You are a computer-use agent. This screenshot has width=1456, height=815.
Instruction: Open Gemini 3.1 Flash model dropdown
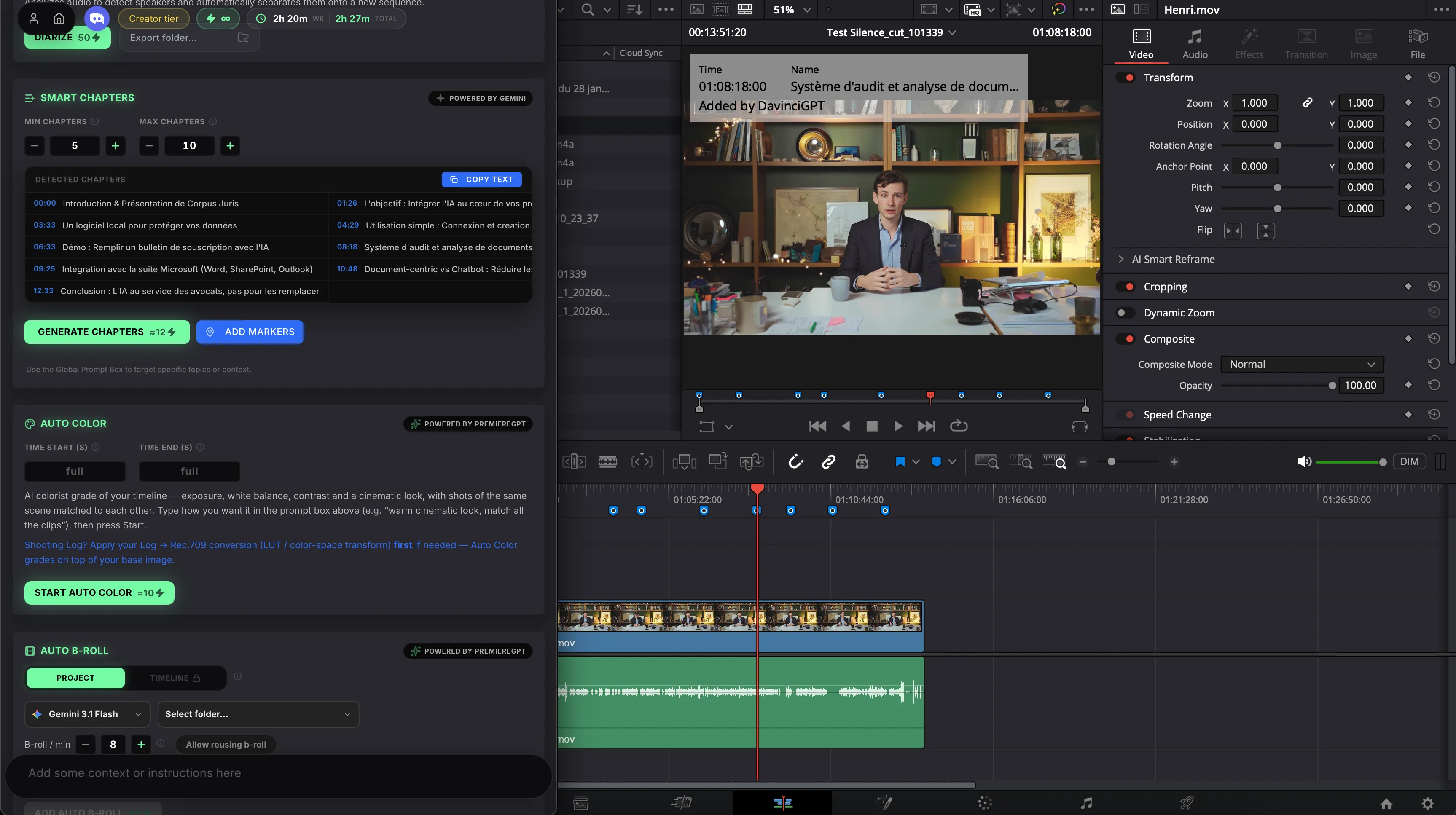point(88,714)
